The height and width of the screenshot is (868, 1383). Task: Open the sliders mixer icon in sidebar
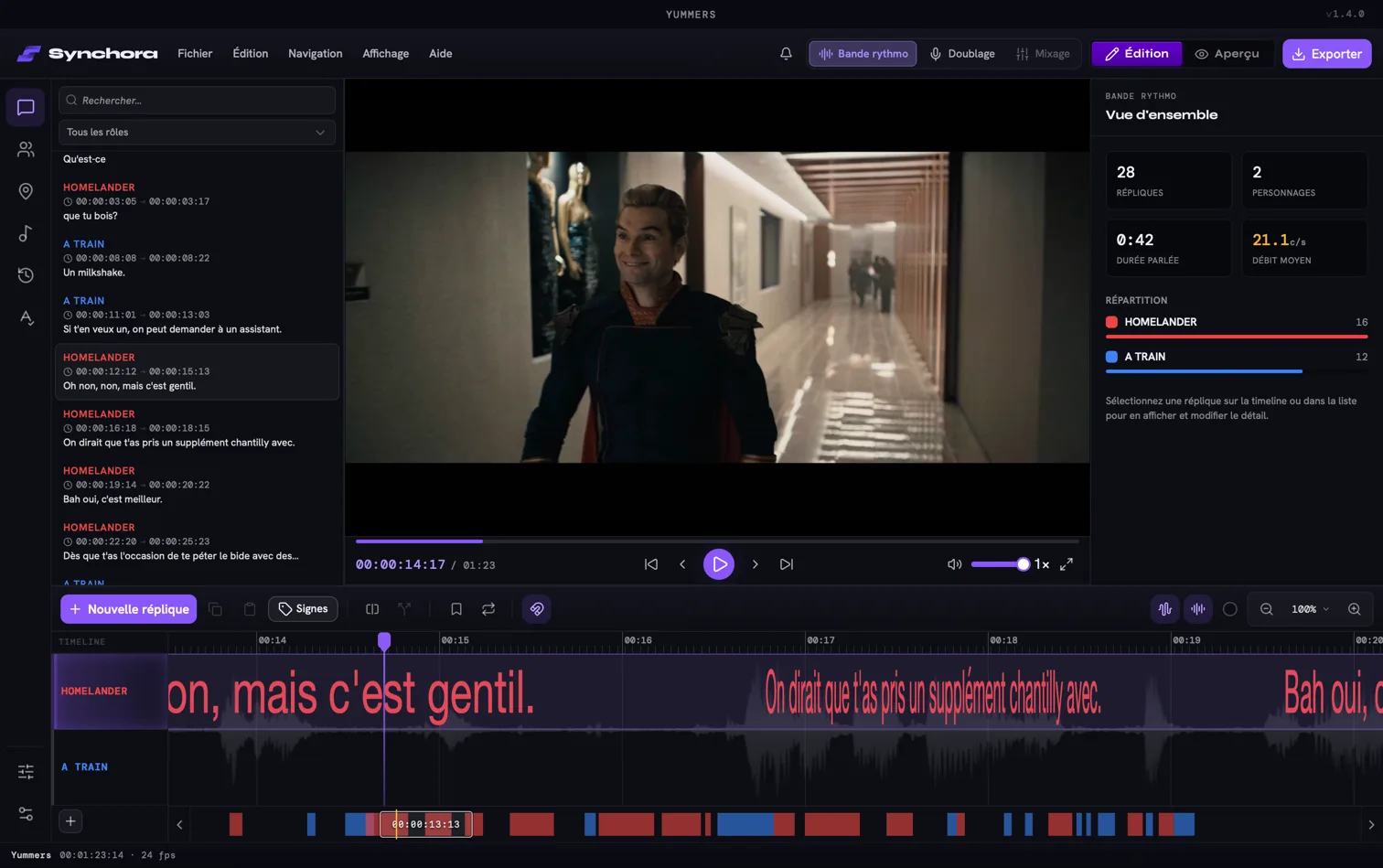coord(26,772)
